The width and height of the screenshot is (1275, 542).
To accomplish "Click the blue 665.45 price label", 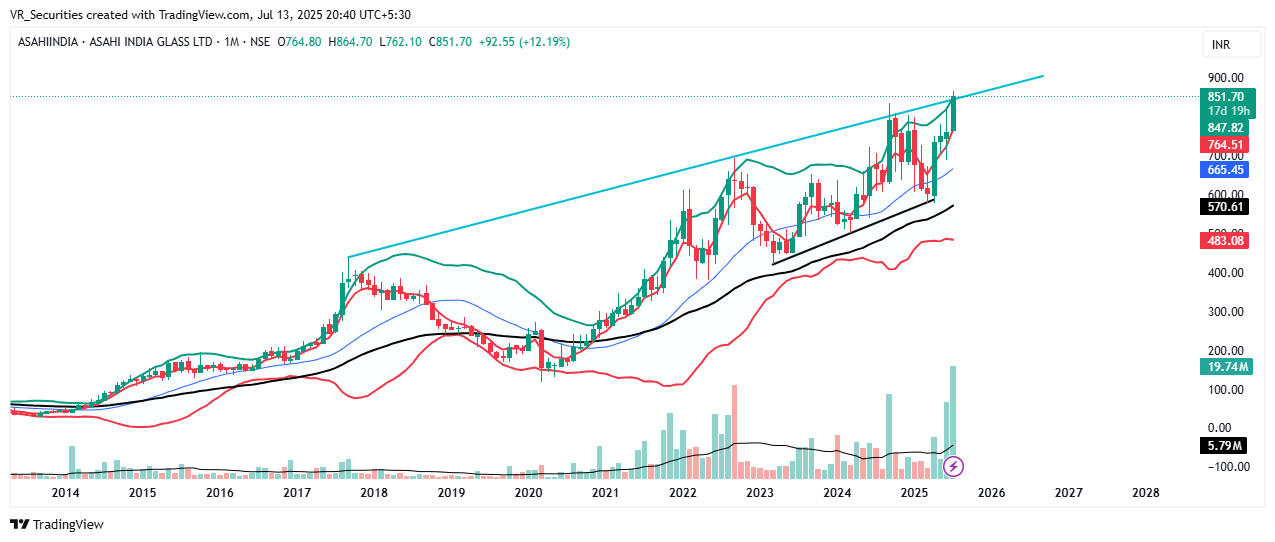I will [1225, 170].
